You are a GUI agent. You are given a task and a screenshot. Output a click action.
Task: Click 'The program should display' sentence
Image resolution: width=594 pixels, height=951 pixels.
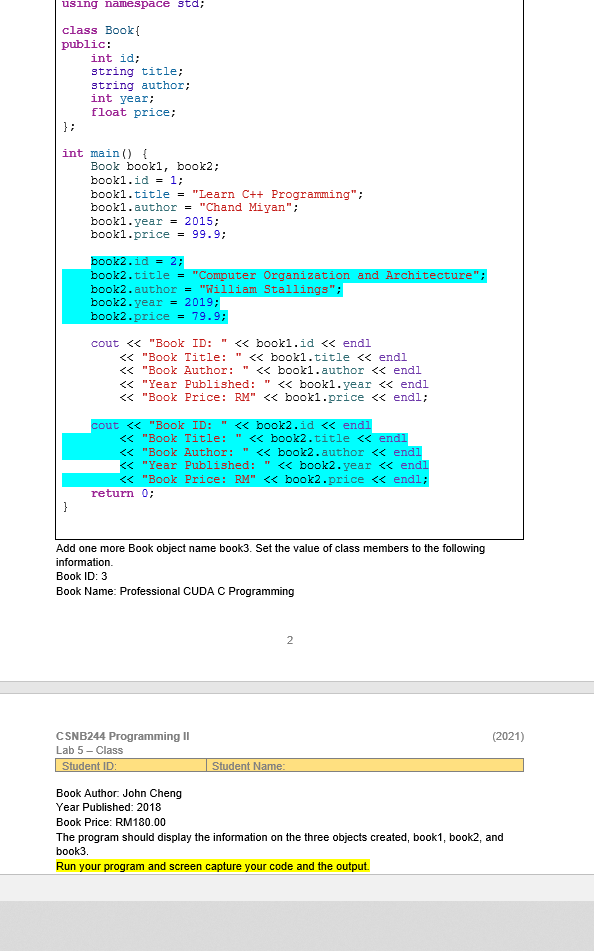tap(280, 844)
